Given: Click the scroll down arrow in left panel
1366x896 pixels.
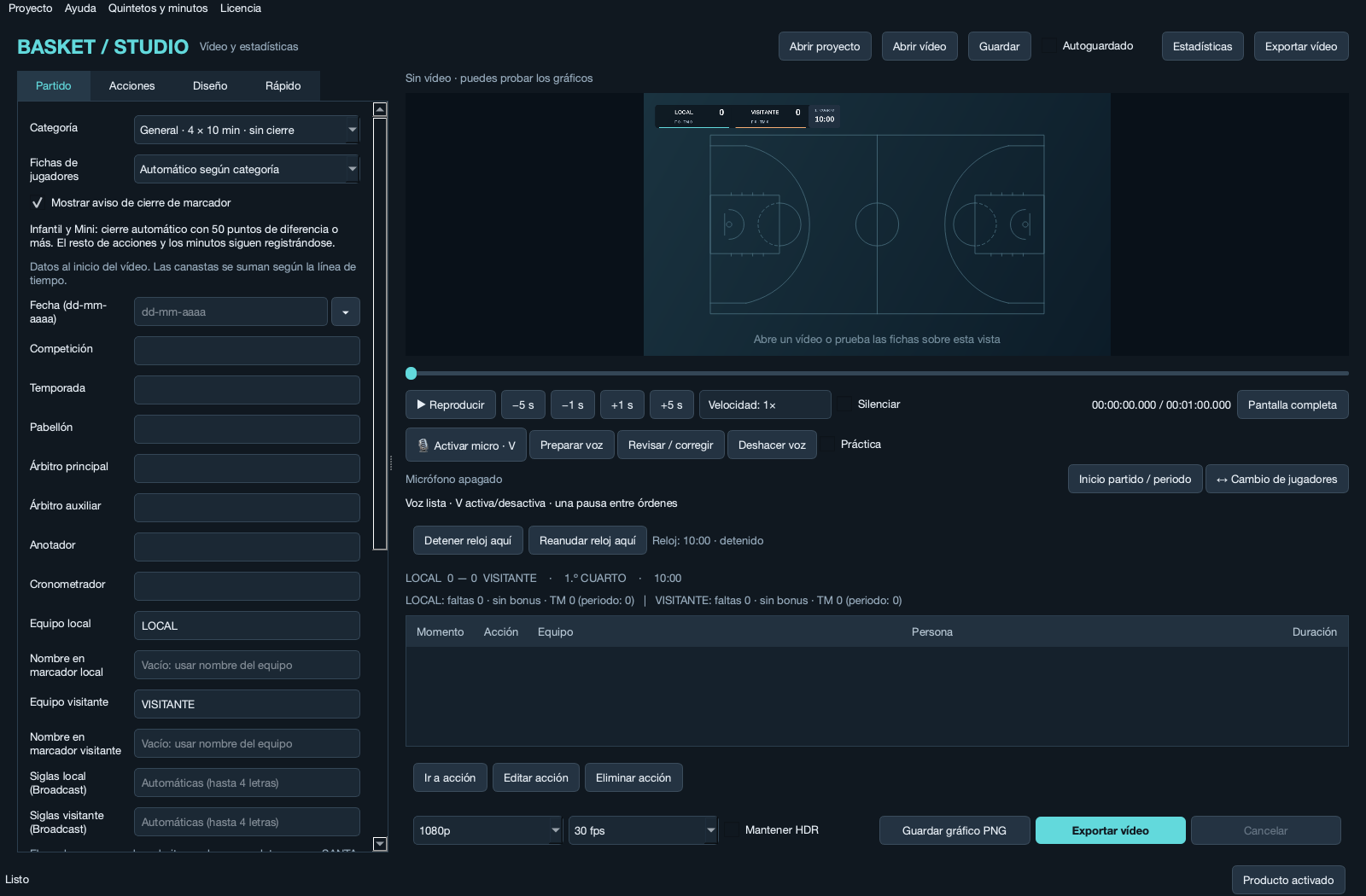Looking at the screenshot, I should [380, 844].
